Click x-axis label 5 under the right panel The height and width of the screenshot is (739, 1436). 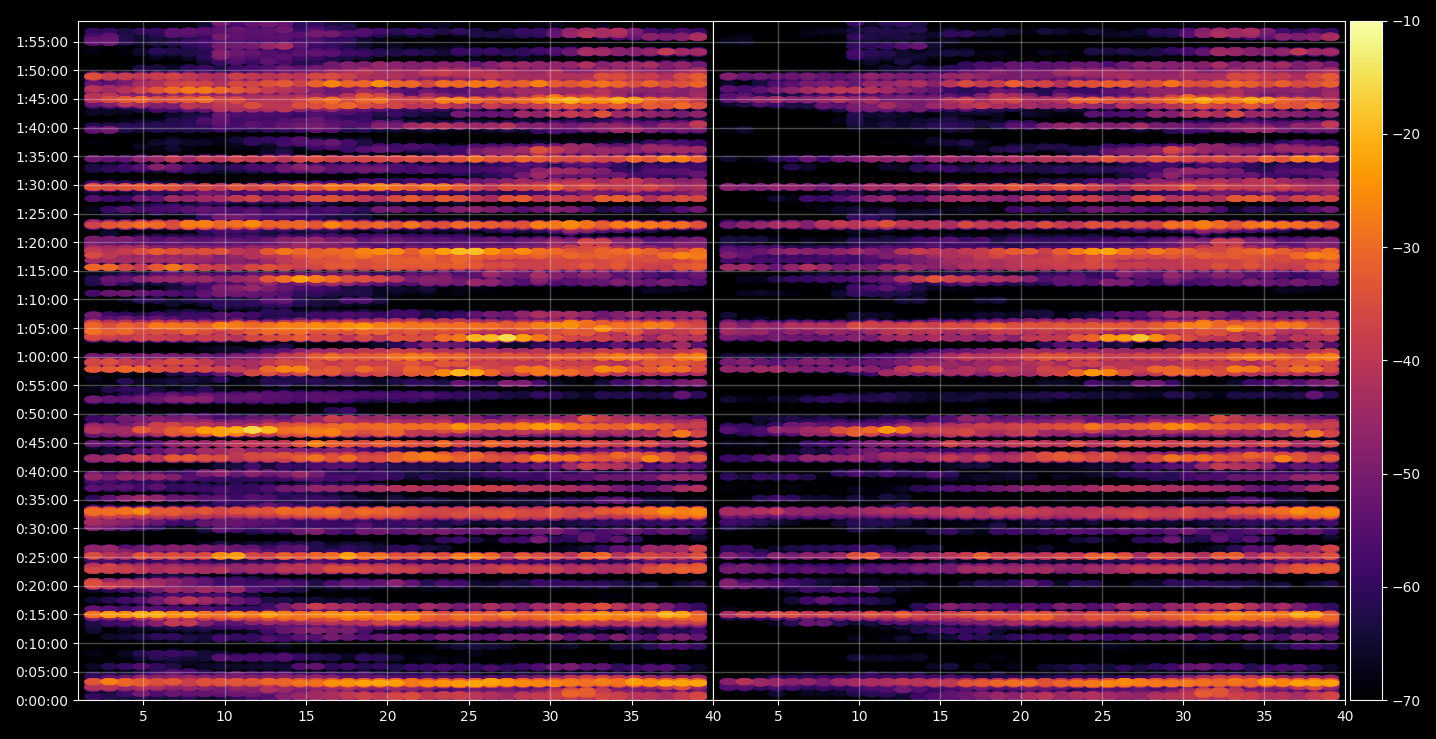pos(777,717)
